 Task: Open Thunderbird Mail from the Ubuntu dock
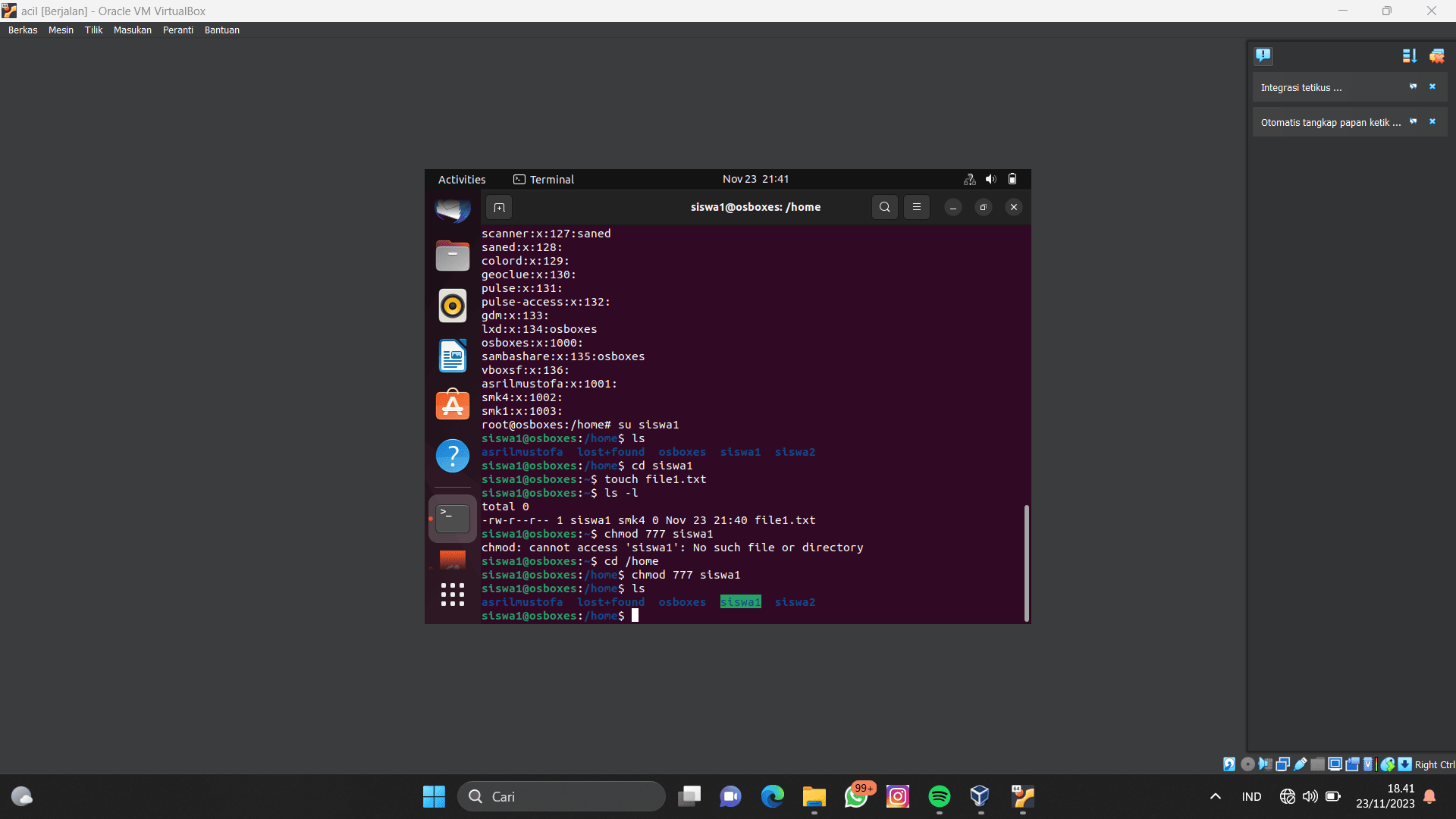pyautogui.click(x=453, y=210)
